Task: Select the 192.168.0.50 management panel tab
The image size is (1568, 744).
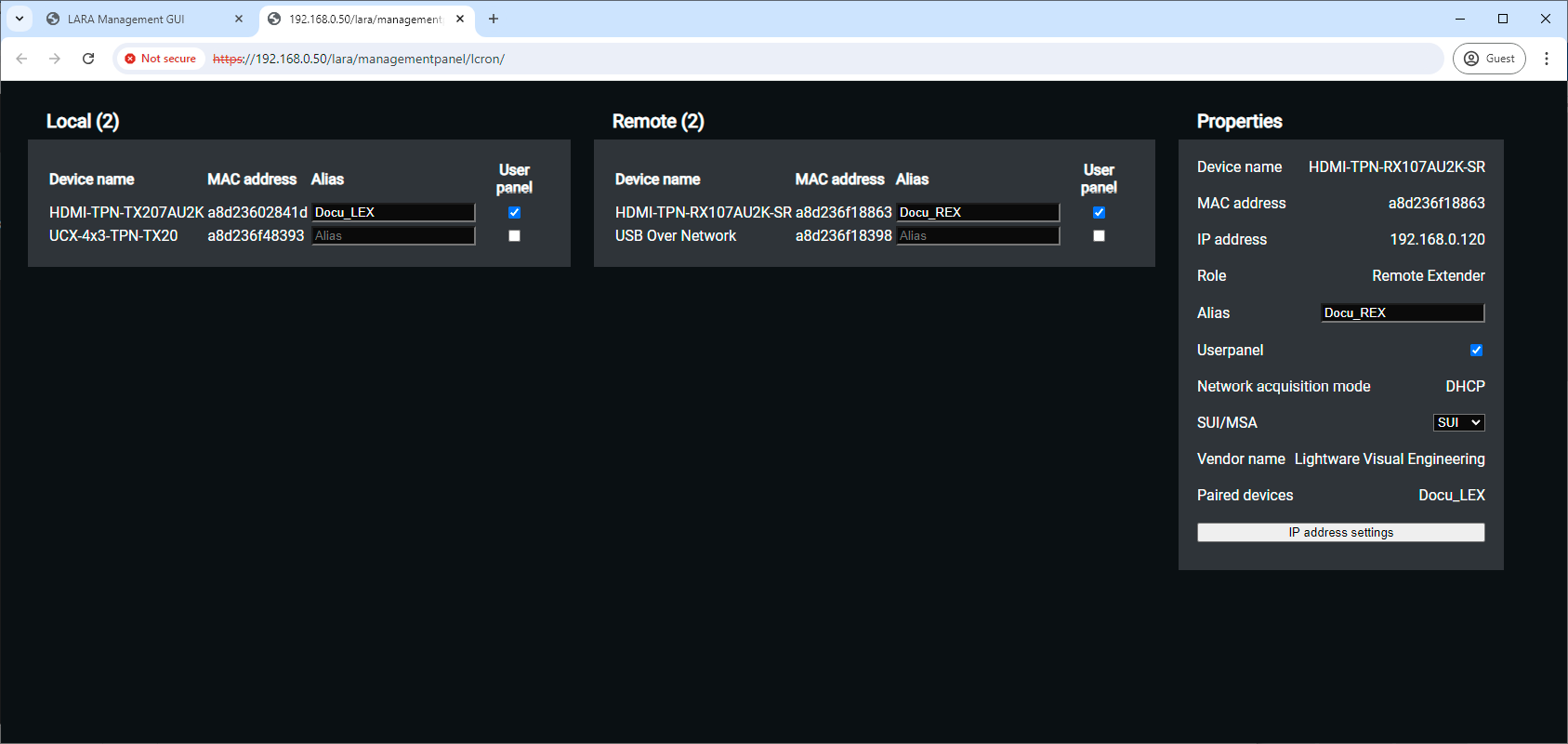Action: [364, 19]
